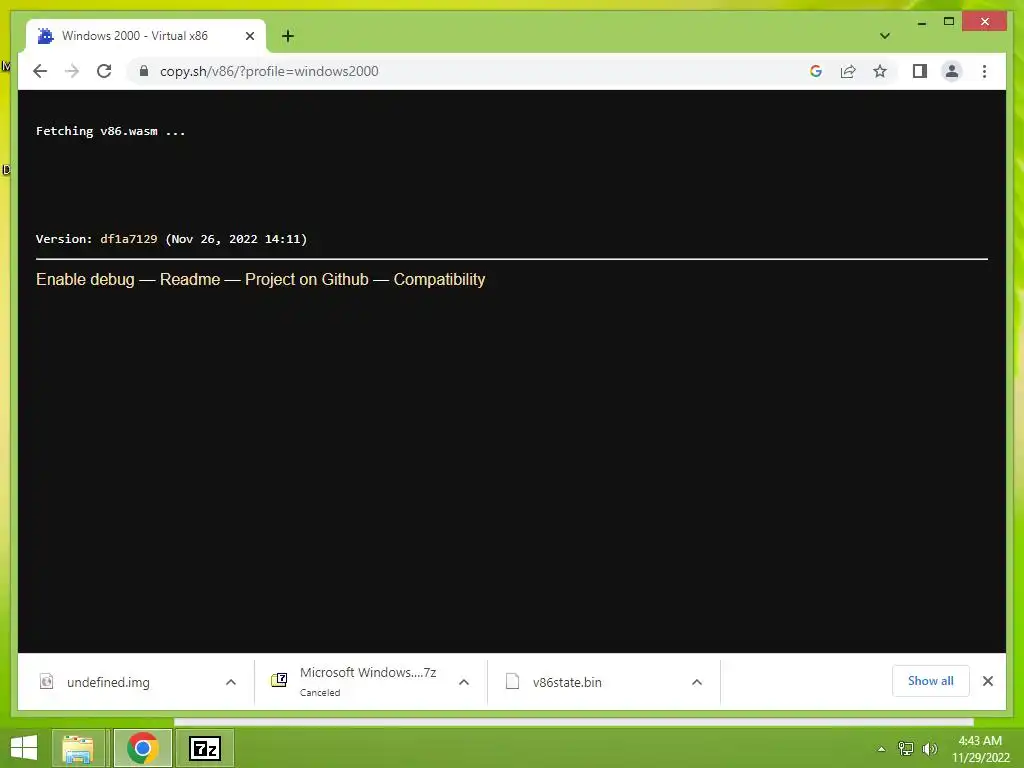Click the network tray icon
The width and height of the screenshot is (1024, 768).
point(905,748)
